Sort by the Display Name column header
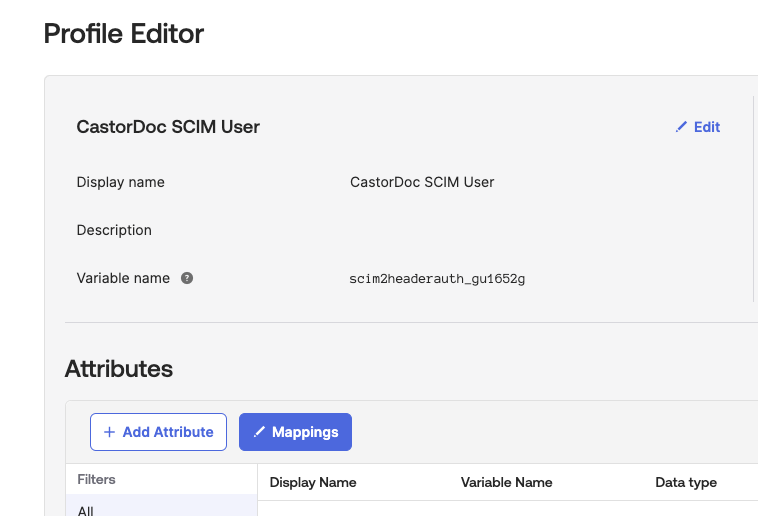This screenshot has height=516, width=758. point(313,482)
